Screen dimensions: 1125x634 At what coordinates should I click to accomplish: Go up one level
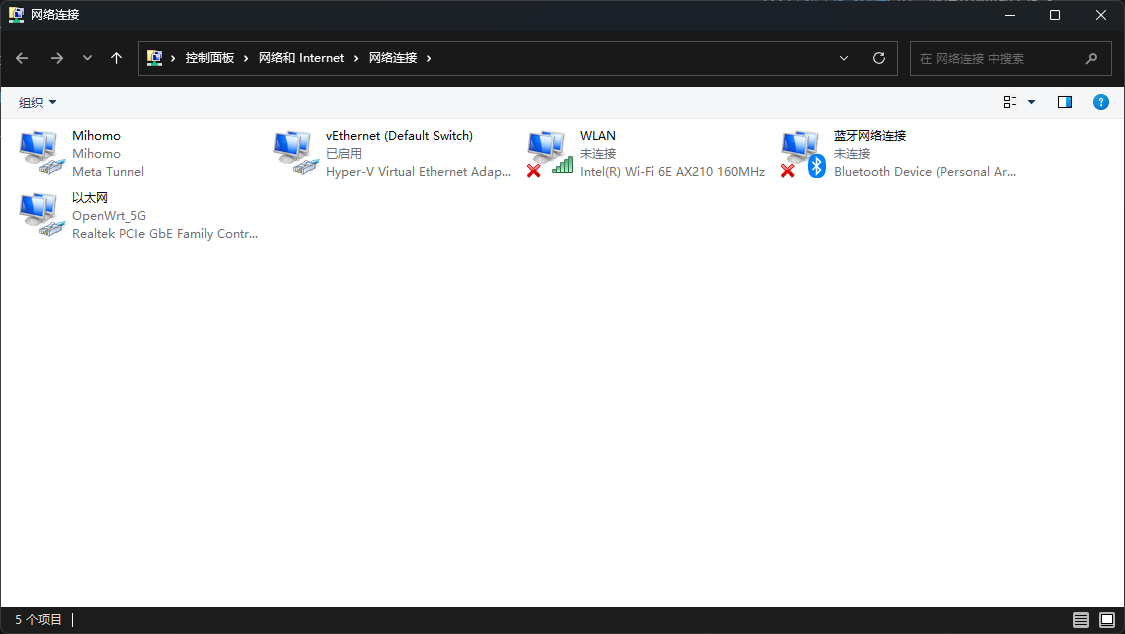coord(116,58)
